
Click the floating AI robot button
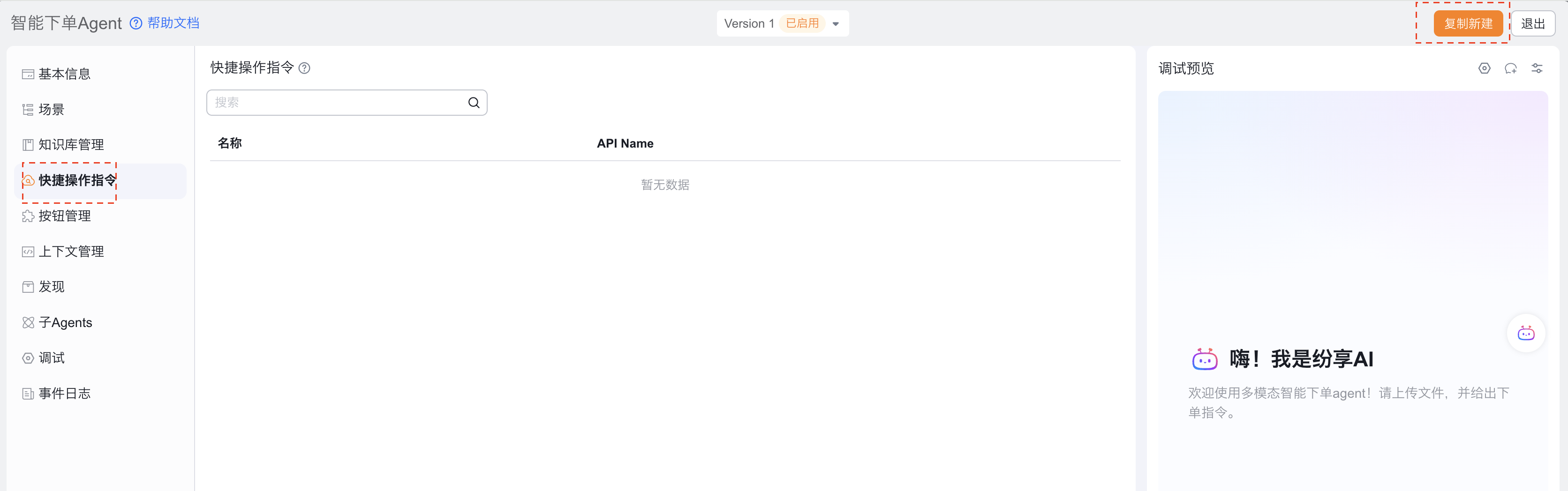(x=1525, y=334)
